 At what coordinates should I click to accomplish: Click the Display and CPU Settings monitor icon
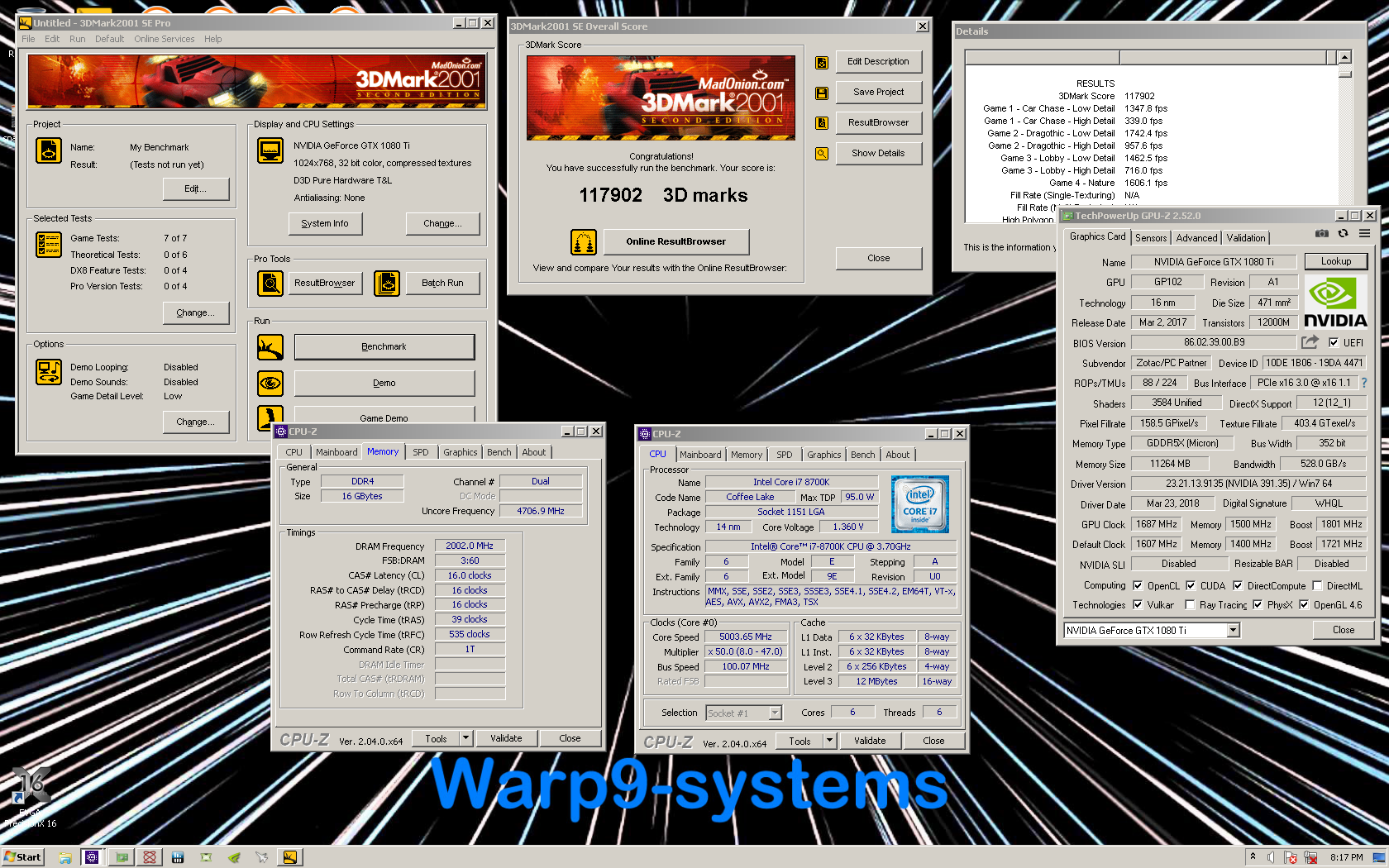pos(270,150)
